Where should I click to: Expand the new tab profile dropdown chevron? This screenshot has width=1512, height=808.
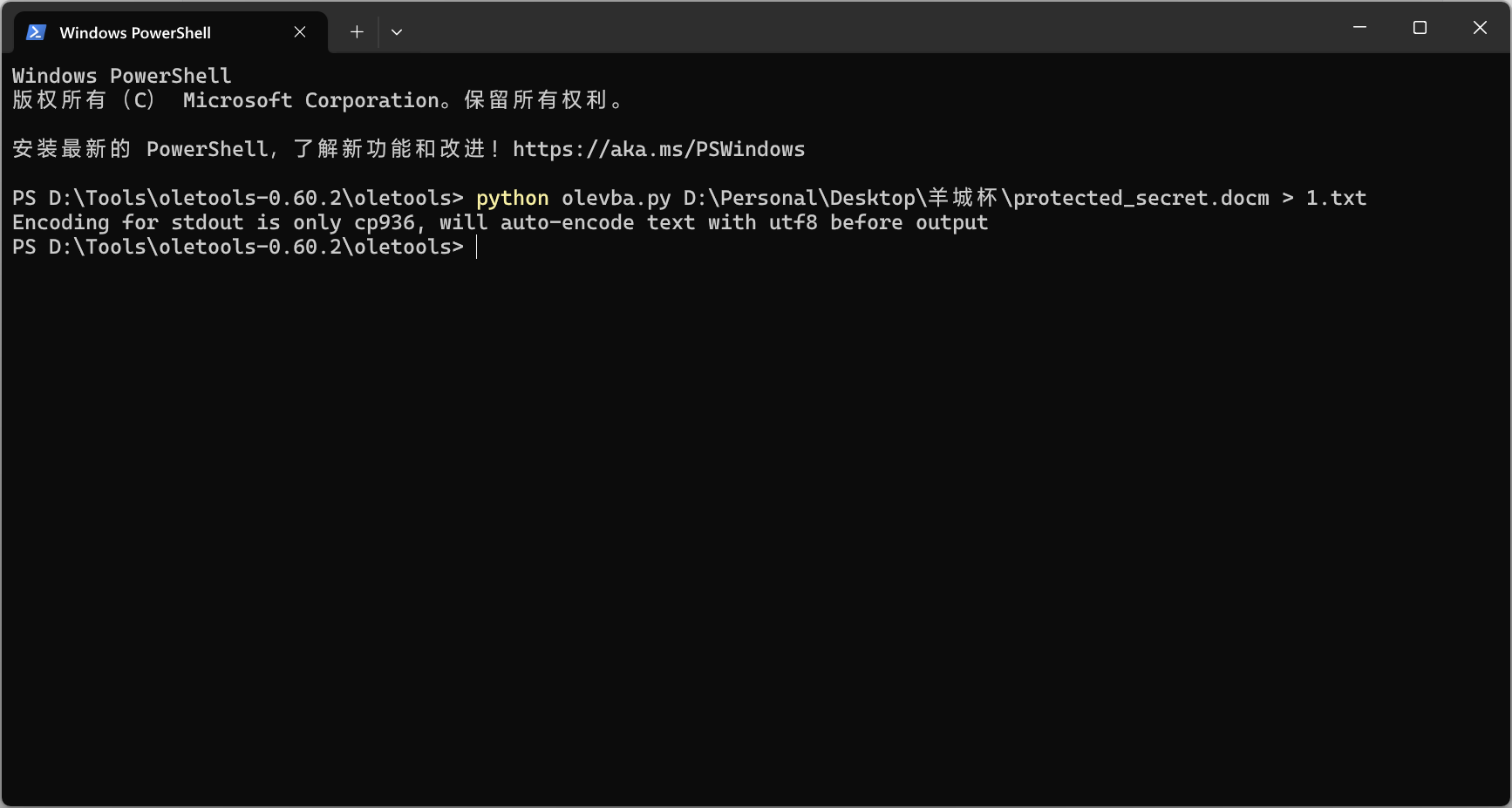click(x=397, y=32)
